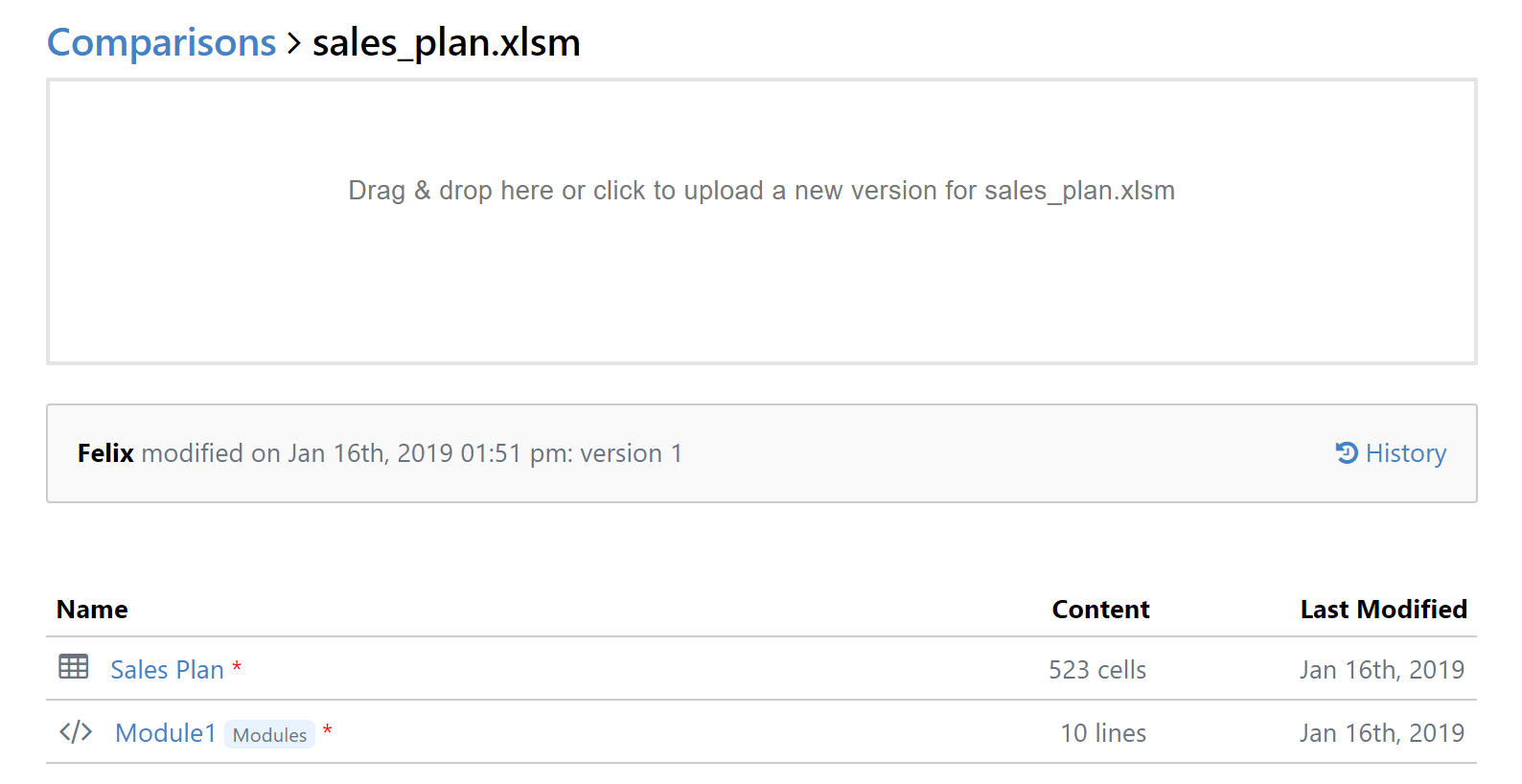
Task: Open the Sales Plan sheet link
Action: (167, 670)
